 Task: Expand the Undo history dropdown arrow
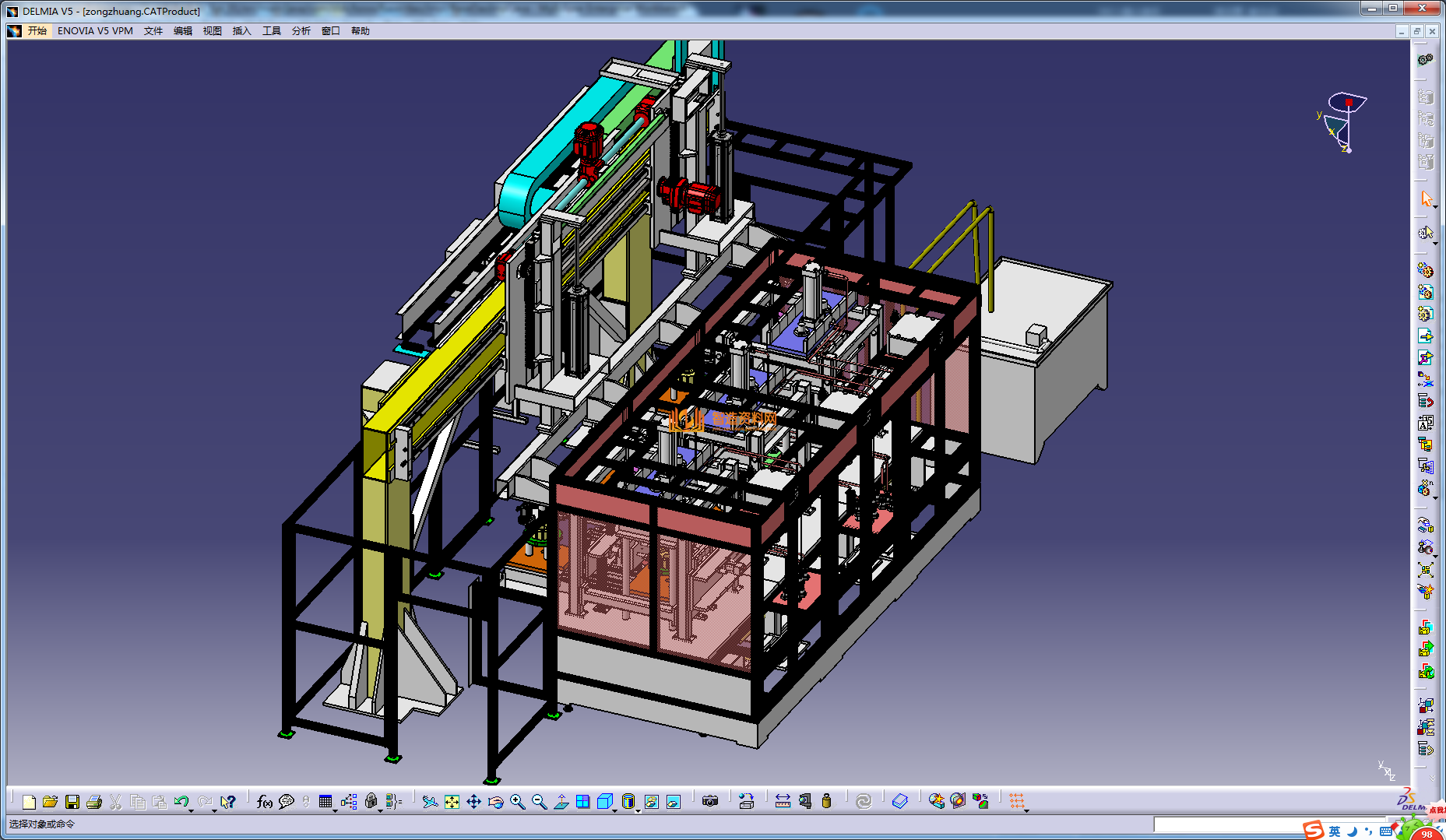[192, 810]
